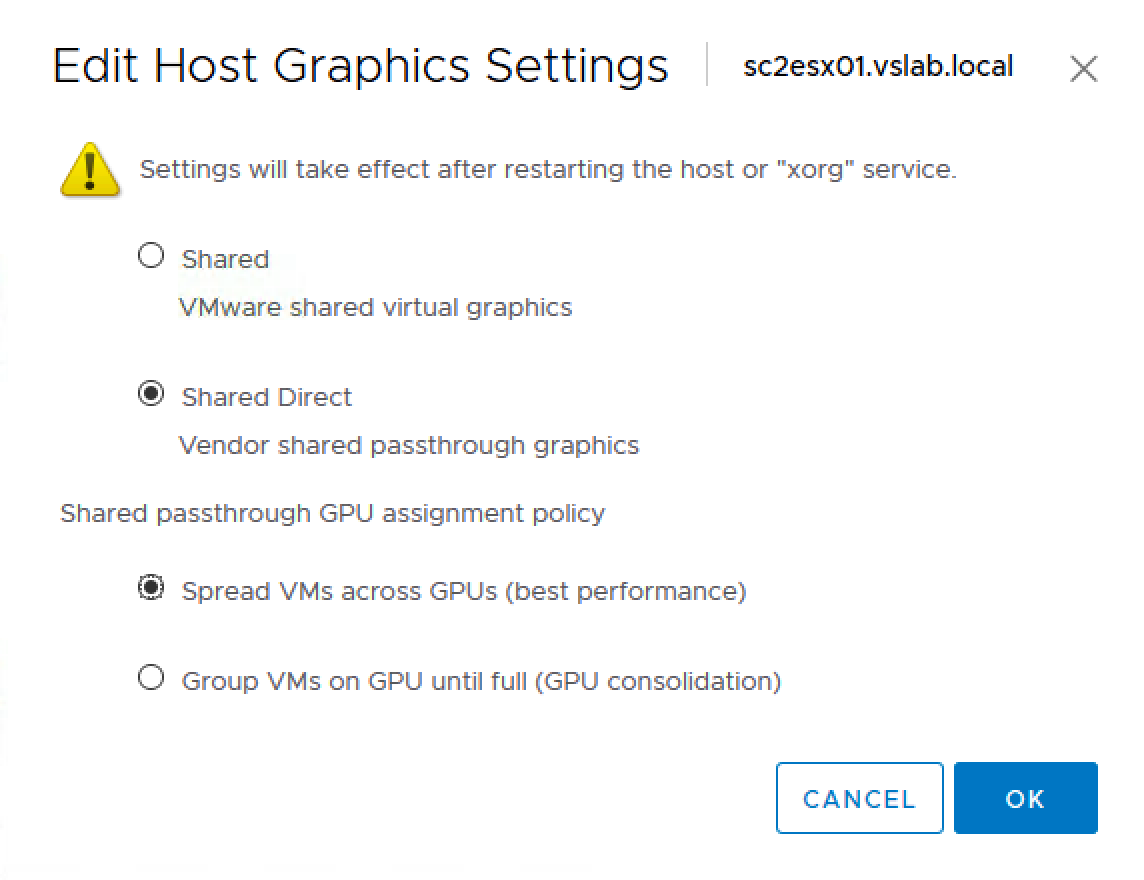Screen dimensions: 1144x880
Task: Click the xorg restart warning message text
Action: (x=548, y=169)
